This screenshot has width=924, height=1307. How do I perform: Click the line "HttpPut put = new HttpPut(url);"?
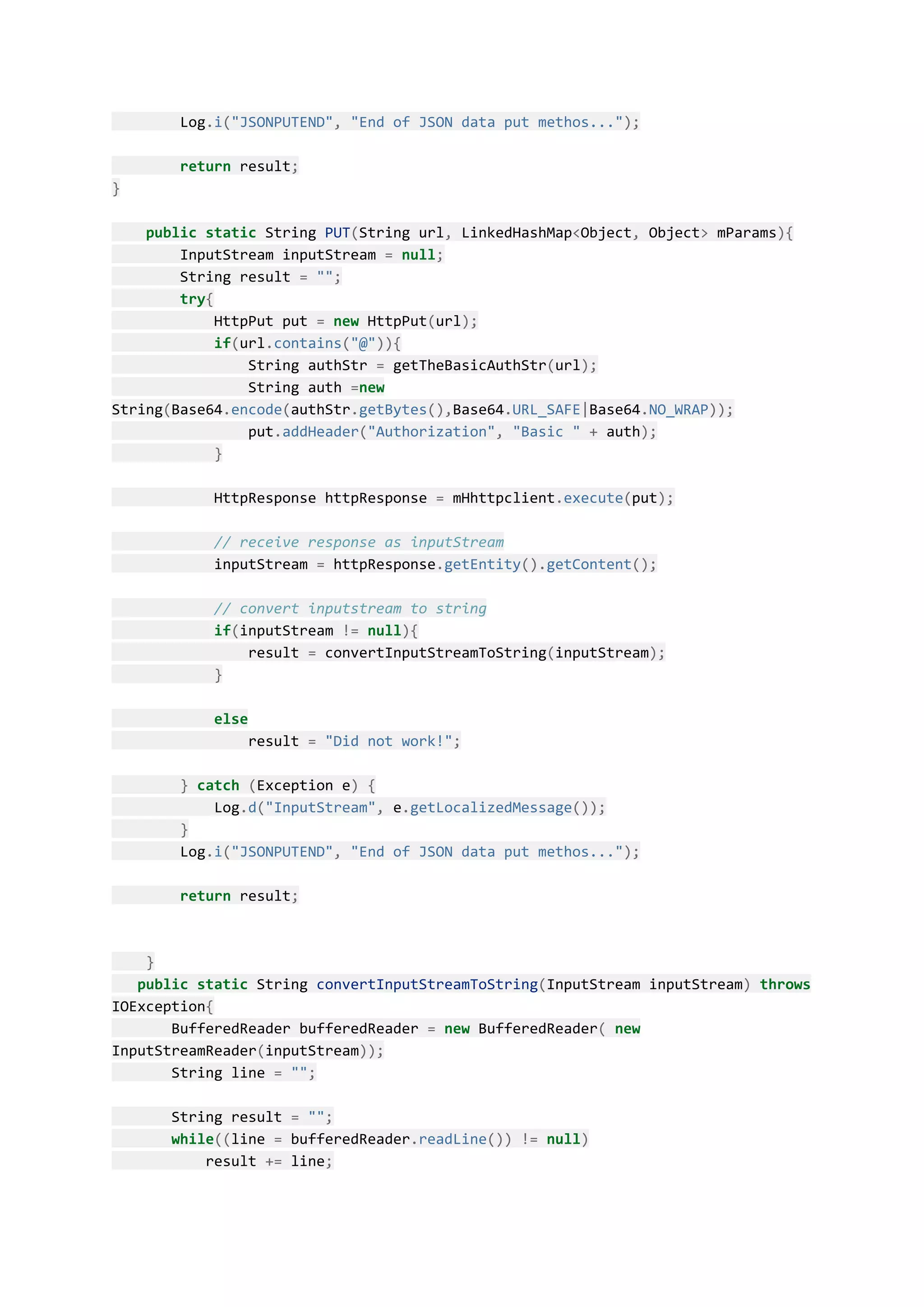pyautogui.click(x=346, y=321)
